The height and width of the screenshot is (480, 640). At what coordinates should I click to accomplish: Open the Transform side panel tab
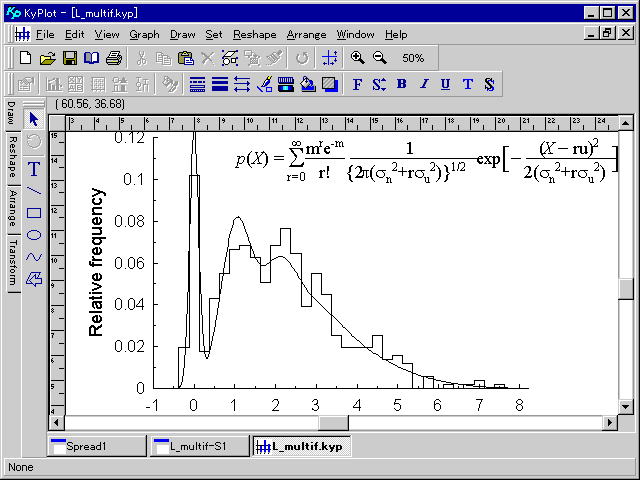(11, 263)
